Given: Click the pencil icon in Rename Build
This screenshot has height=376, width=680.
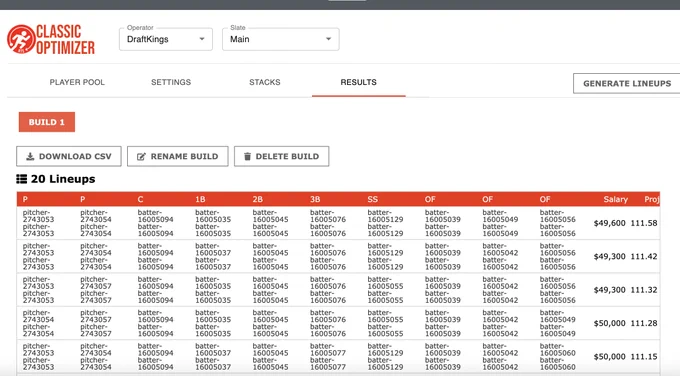Looking at the screenshot, I should coord(141,157).
